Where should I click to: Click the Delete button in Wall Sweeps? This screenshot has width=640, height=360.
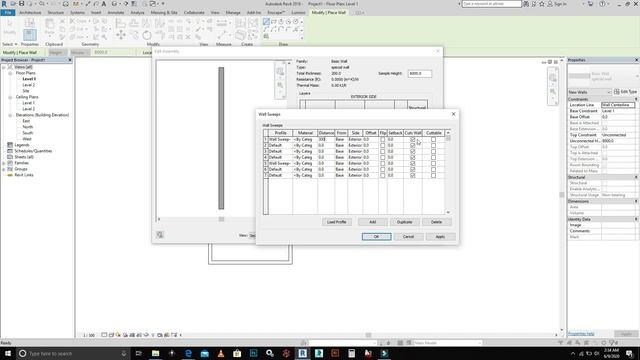[x=436, y=222]
